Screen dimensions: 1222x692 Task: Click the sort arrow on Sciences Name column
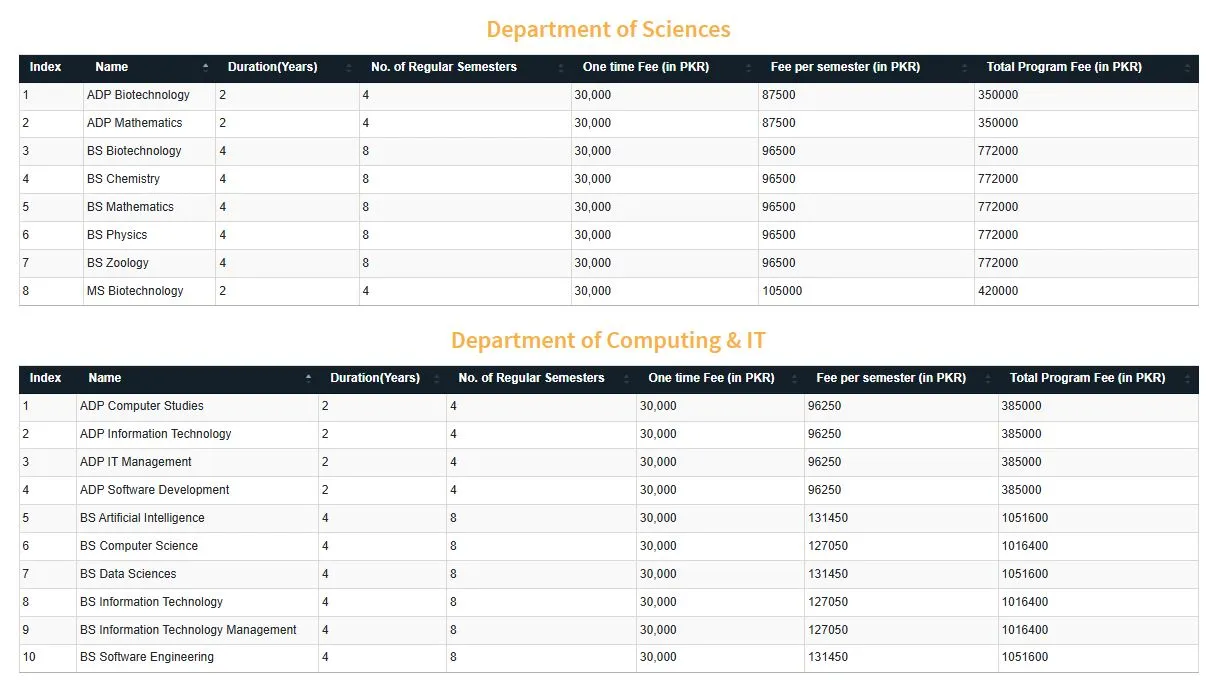(205, 68)
